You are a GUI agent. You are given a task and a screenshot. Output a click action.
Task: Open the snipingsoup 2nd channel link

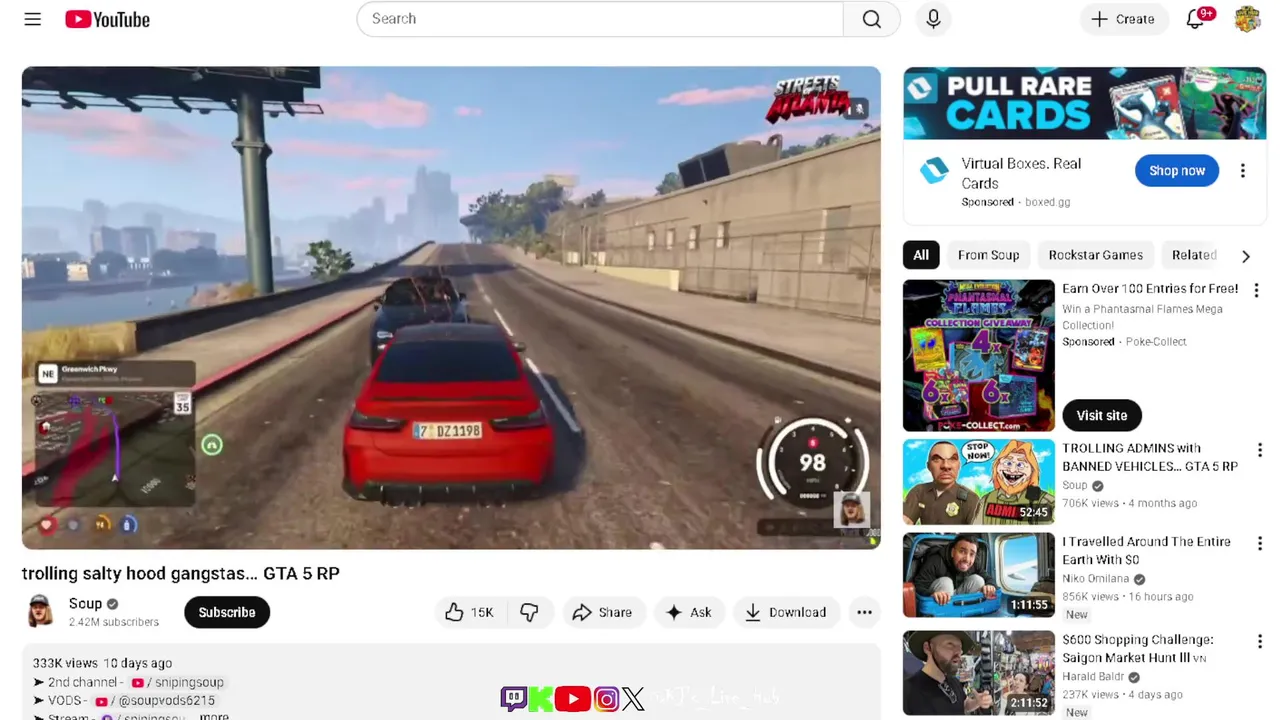coord(178,682)
